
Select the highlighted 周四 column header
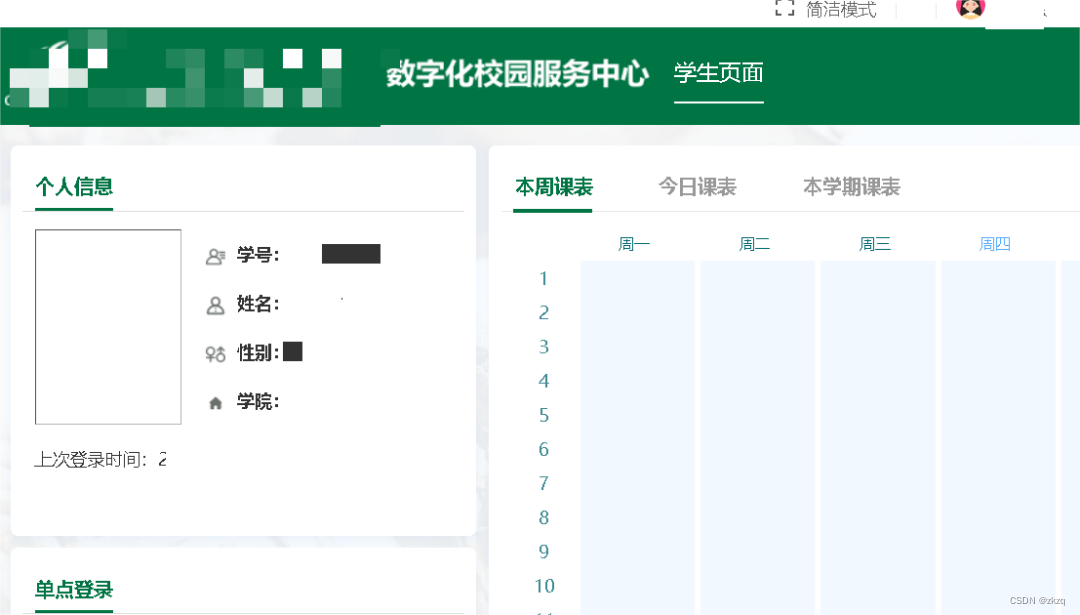click(x=996, y=242)
